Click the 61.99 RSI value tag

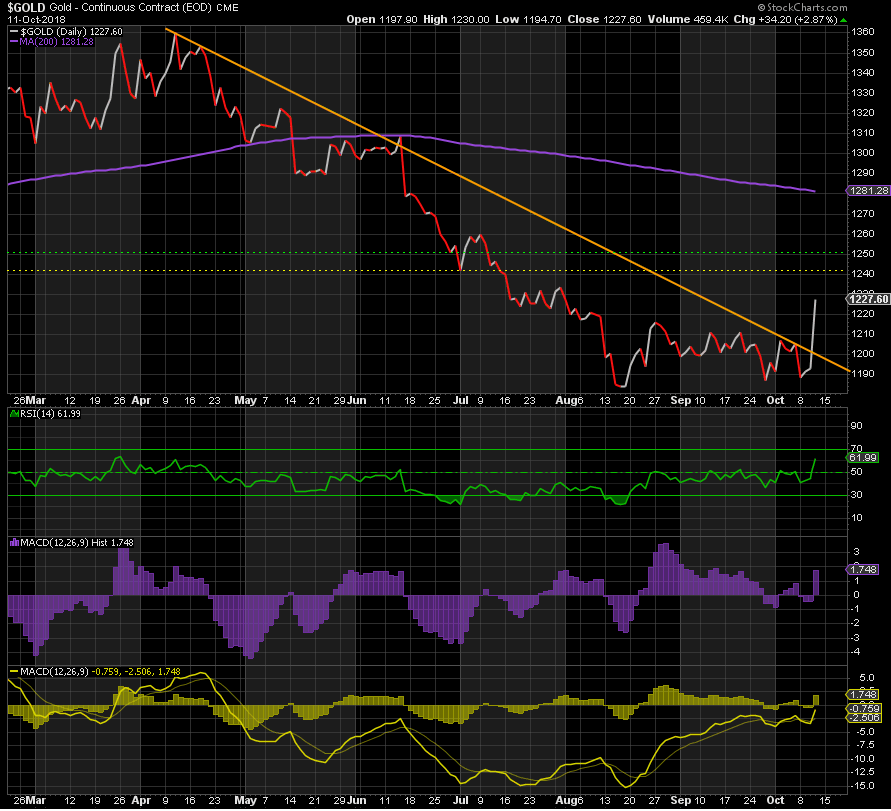[863, 457]
